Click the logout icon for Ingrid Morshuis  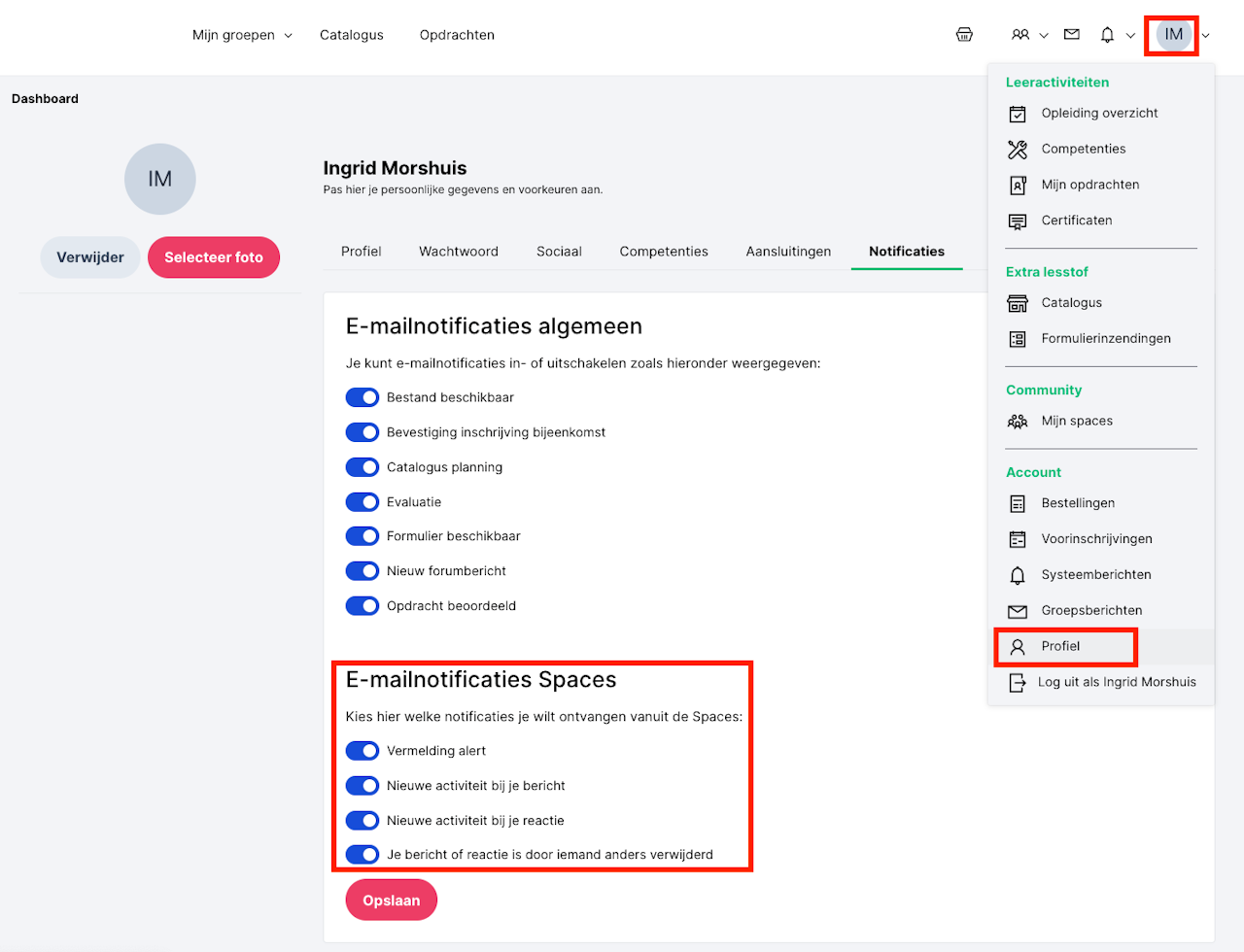(1017, 683)
